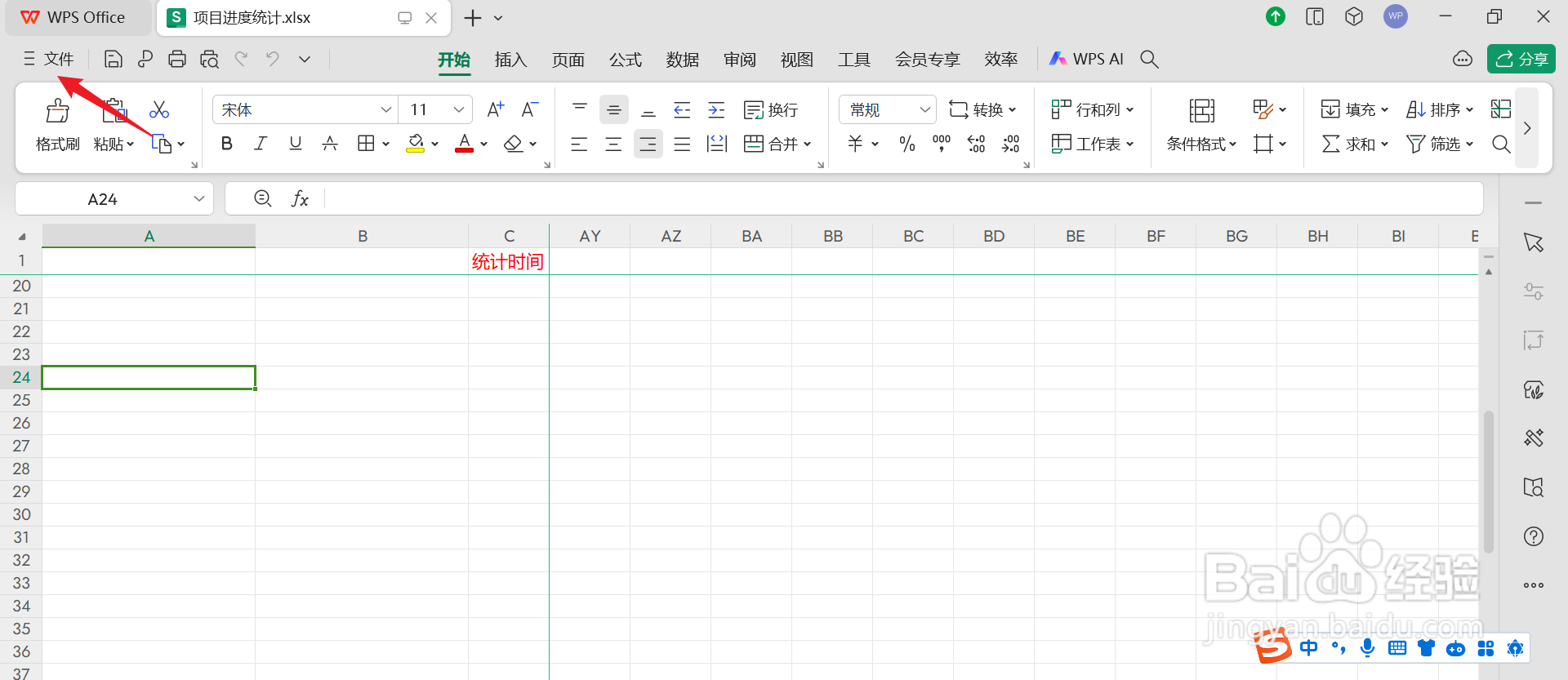Click the Format Painter (格式刷) icon
This screenshot has height=680, width=1568.
[57, 110]
